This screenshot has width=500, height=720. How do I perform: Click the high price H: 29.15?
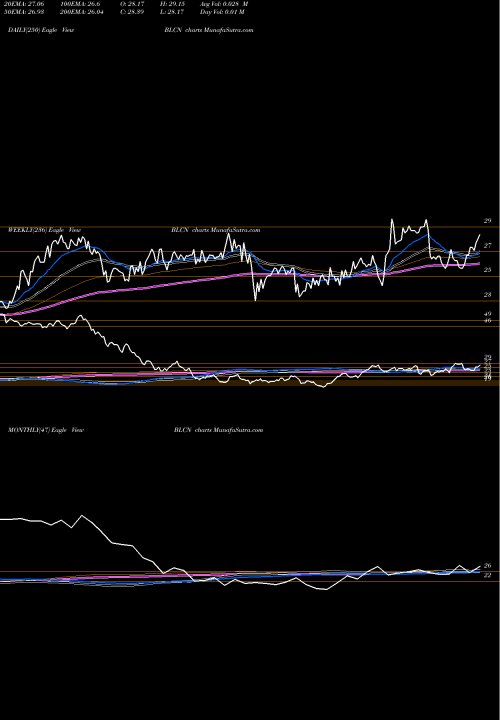tap(172, 4)
